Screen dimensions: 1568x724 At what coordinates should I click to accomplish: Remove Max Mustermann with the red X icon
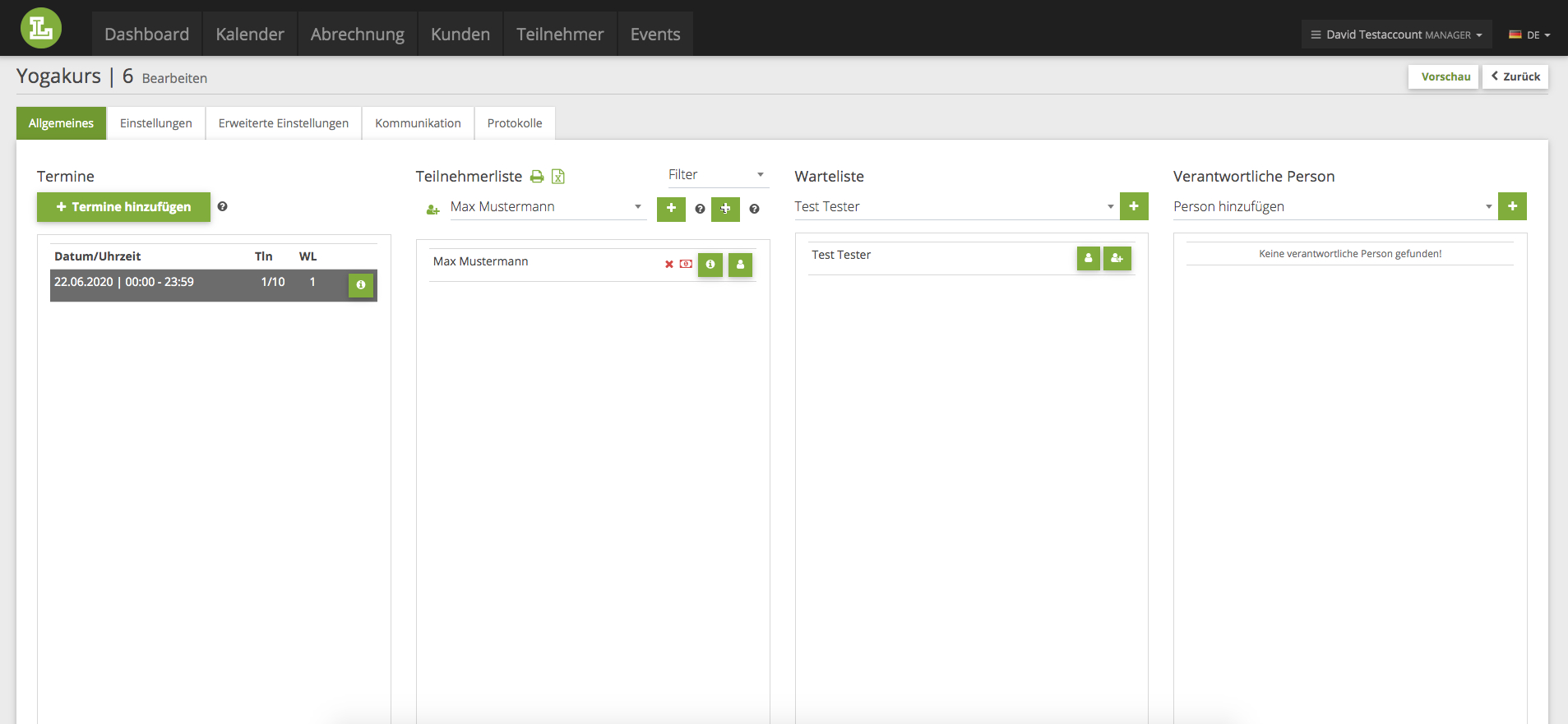click(669, 264)
